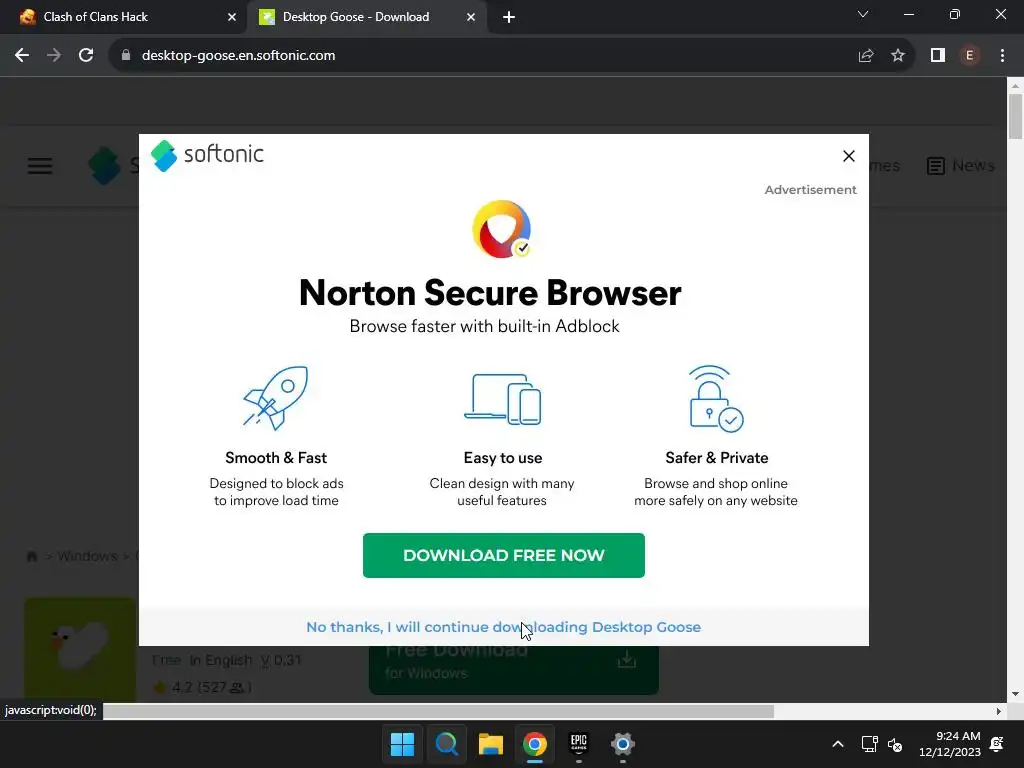Expand the system tray hidden icons
Viewport: 1024px width, 768px height.
point(838,744)
